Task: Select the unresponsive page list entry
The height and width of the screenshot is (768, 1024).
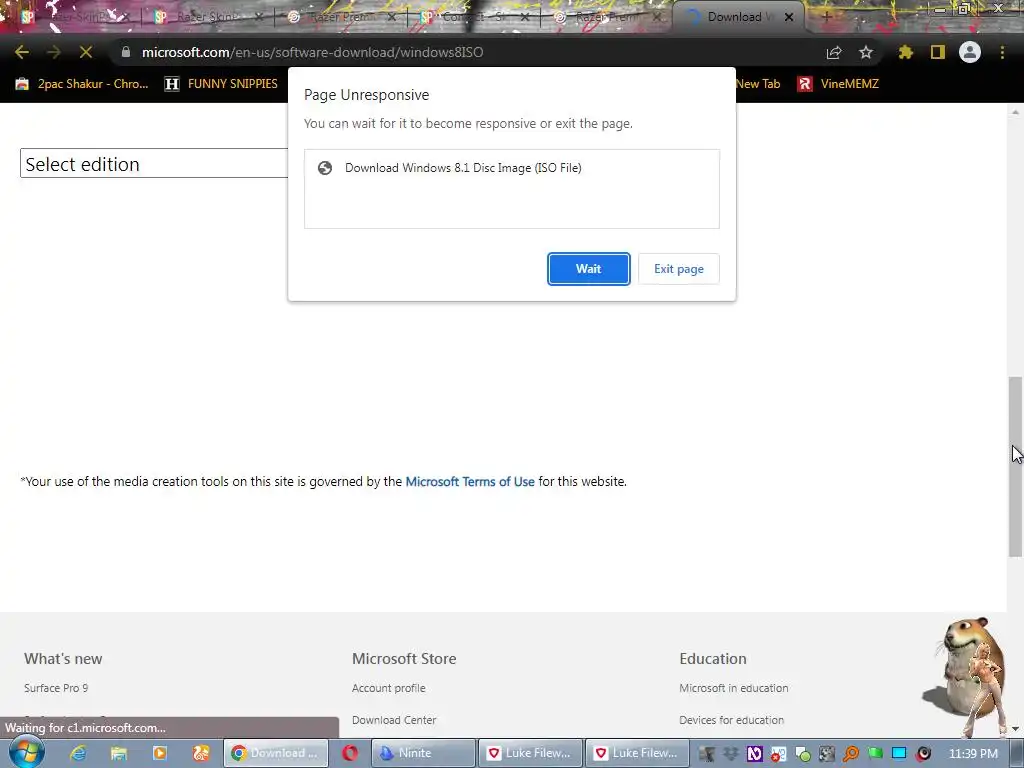Action: click(511, 168)
